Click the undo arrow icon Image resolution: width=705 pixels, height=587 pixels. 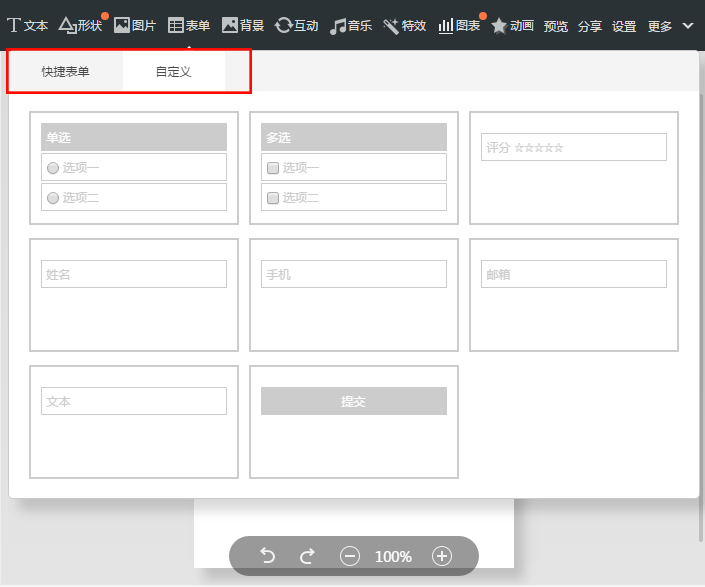click(x=268, y=556)
